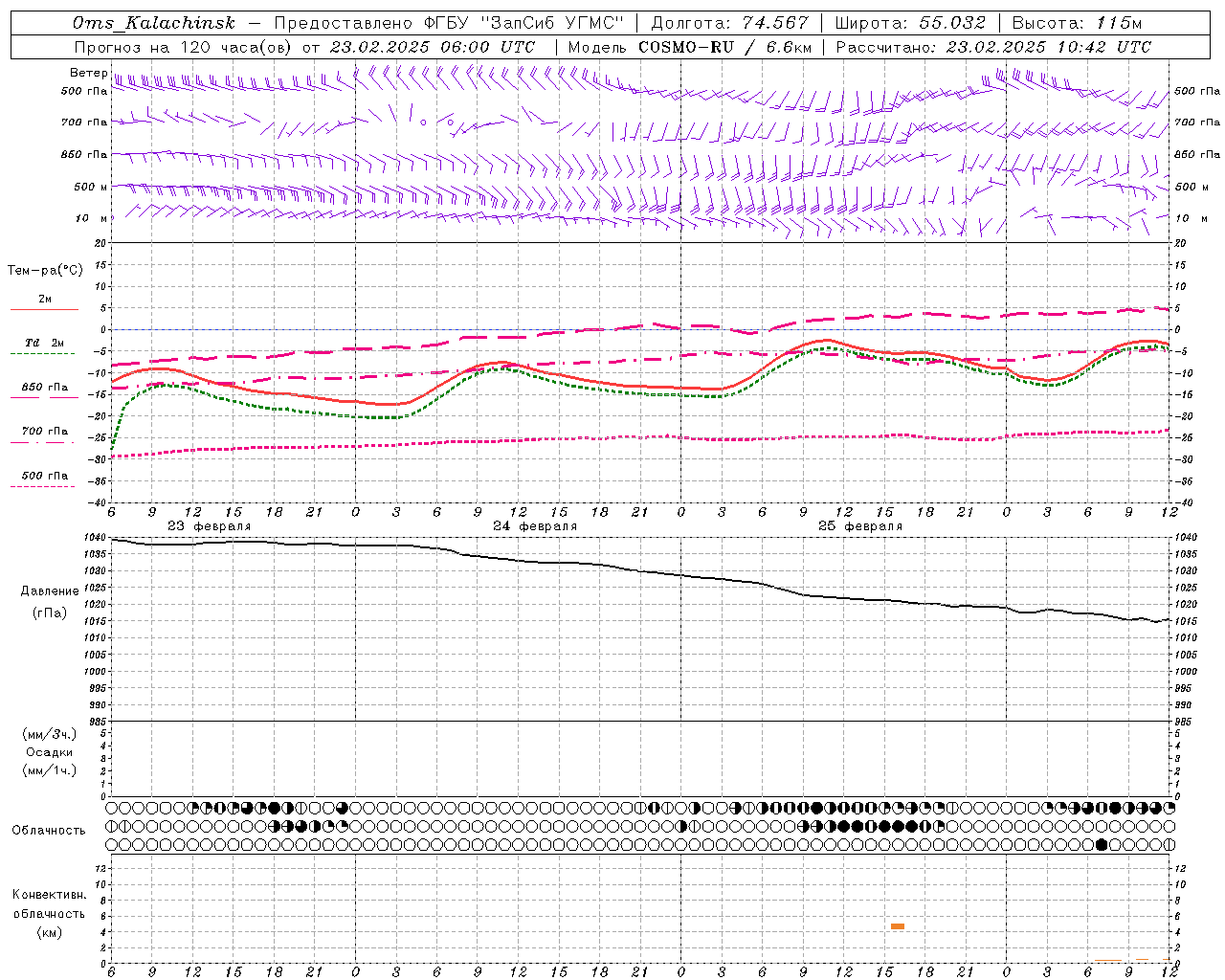Select the 'Долгота: 74.567' longitude value
The width and height of the screenshot is (1225, 980).
click(x=730, y=24)
